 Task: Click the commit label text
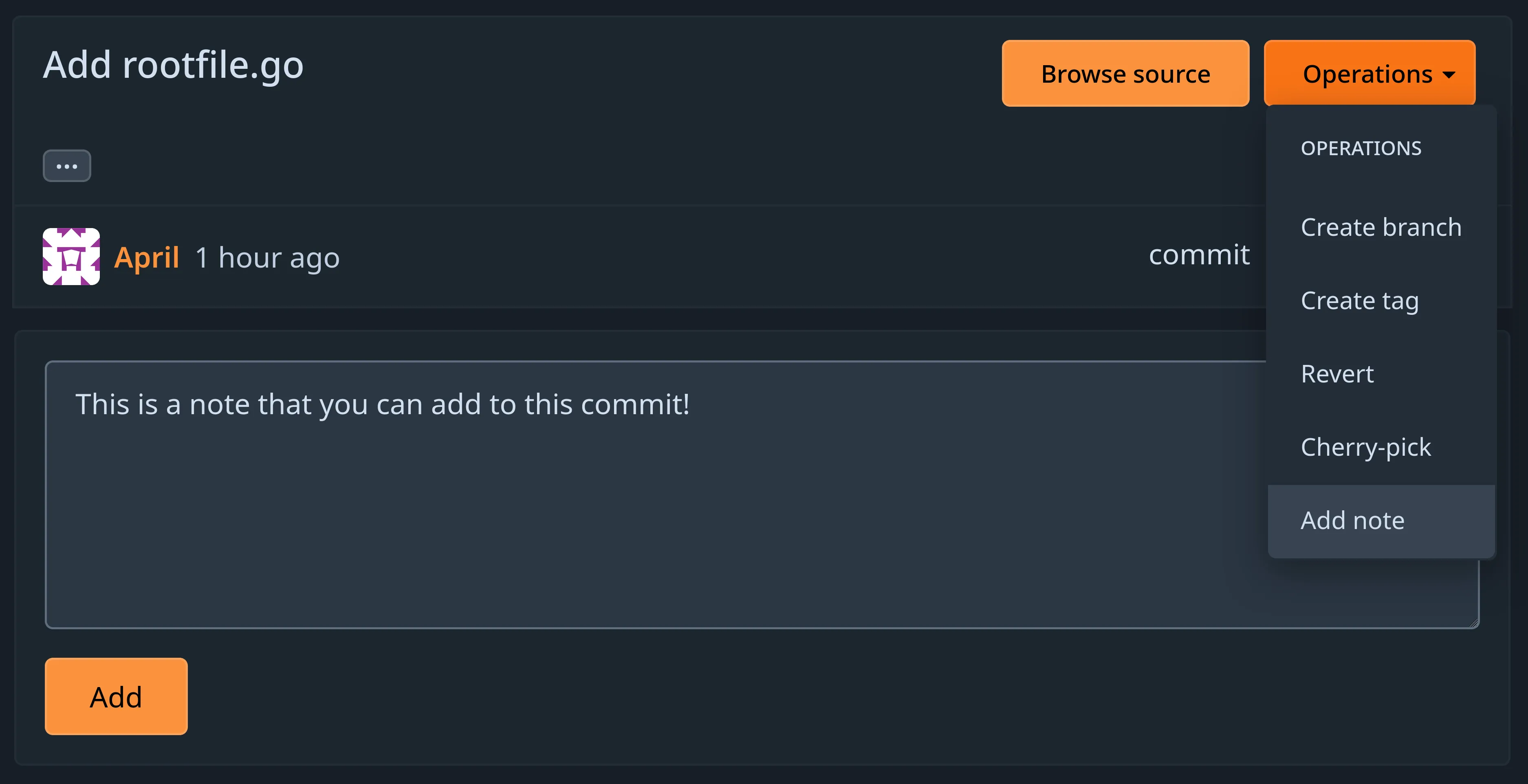coord(1200,255)
